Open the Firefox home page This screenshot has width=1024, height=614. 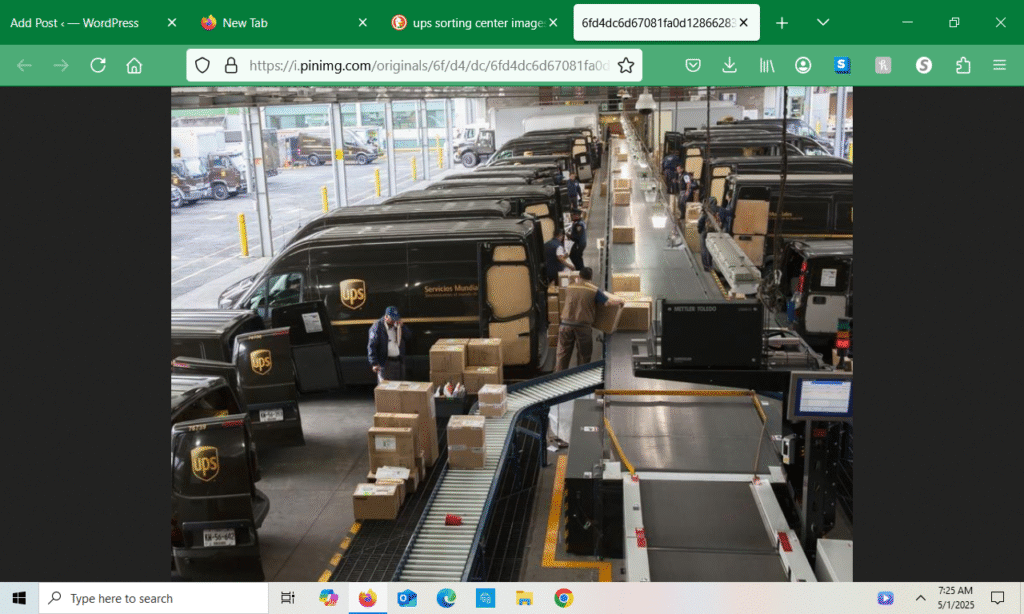coord(135,65)
